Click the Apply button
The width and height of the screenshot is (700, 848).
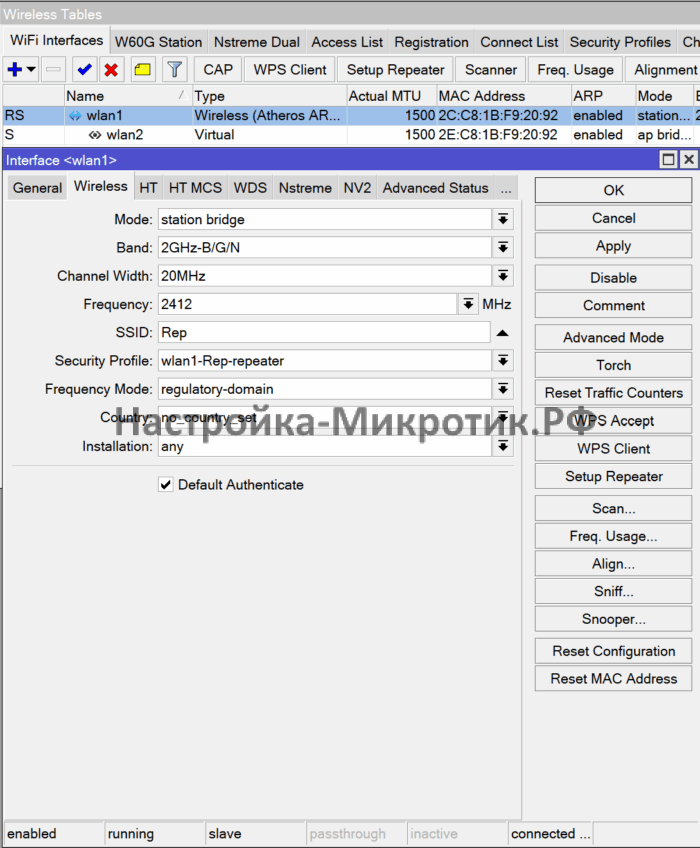[x=613, y=246]
